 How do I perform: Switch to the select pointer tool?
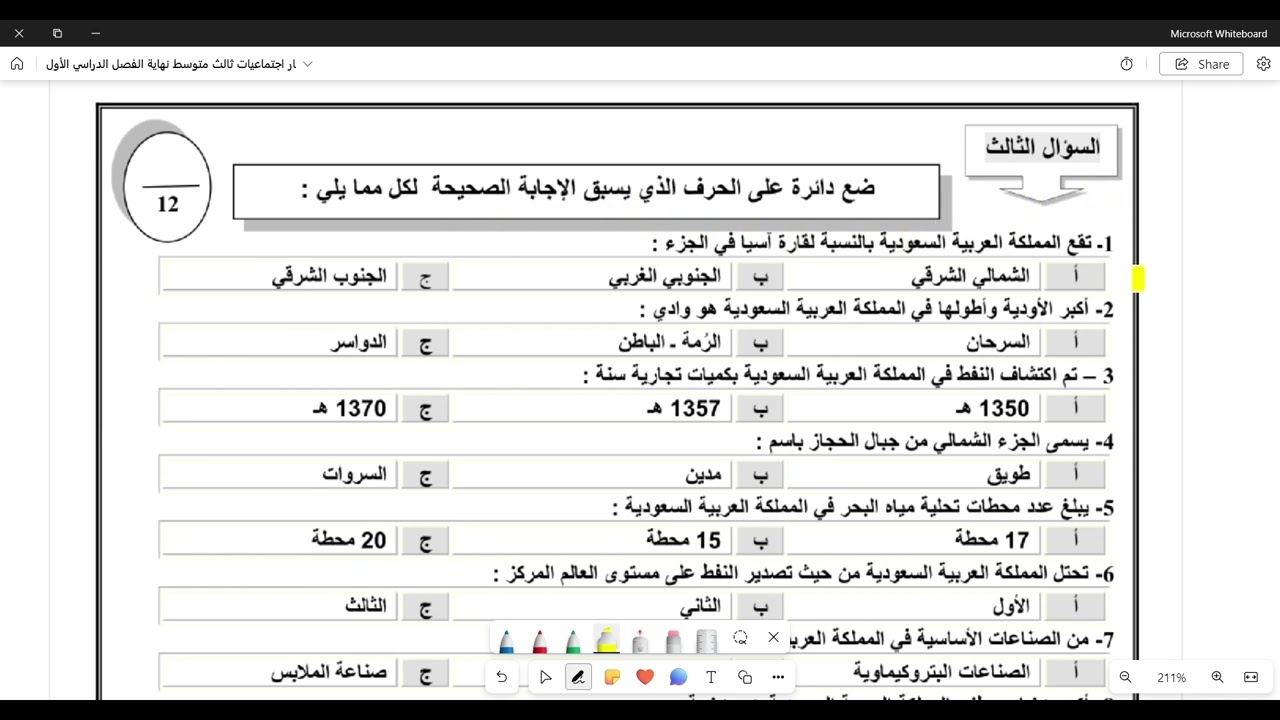click(545, 677)
